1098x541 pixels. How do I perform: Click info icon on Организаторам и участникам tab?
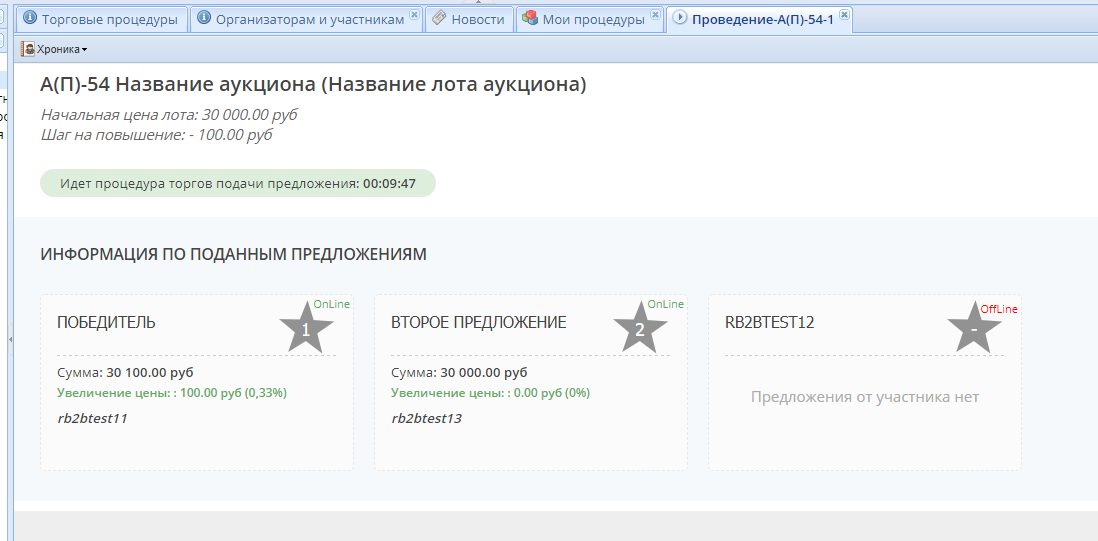click(205, 19)
